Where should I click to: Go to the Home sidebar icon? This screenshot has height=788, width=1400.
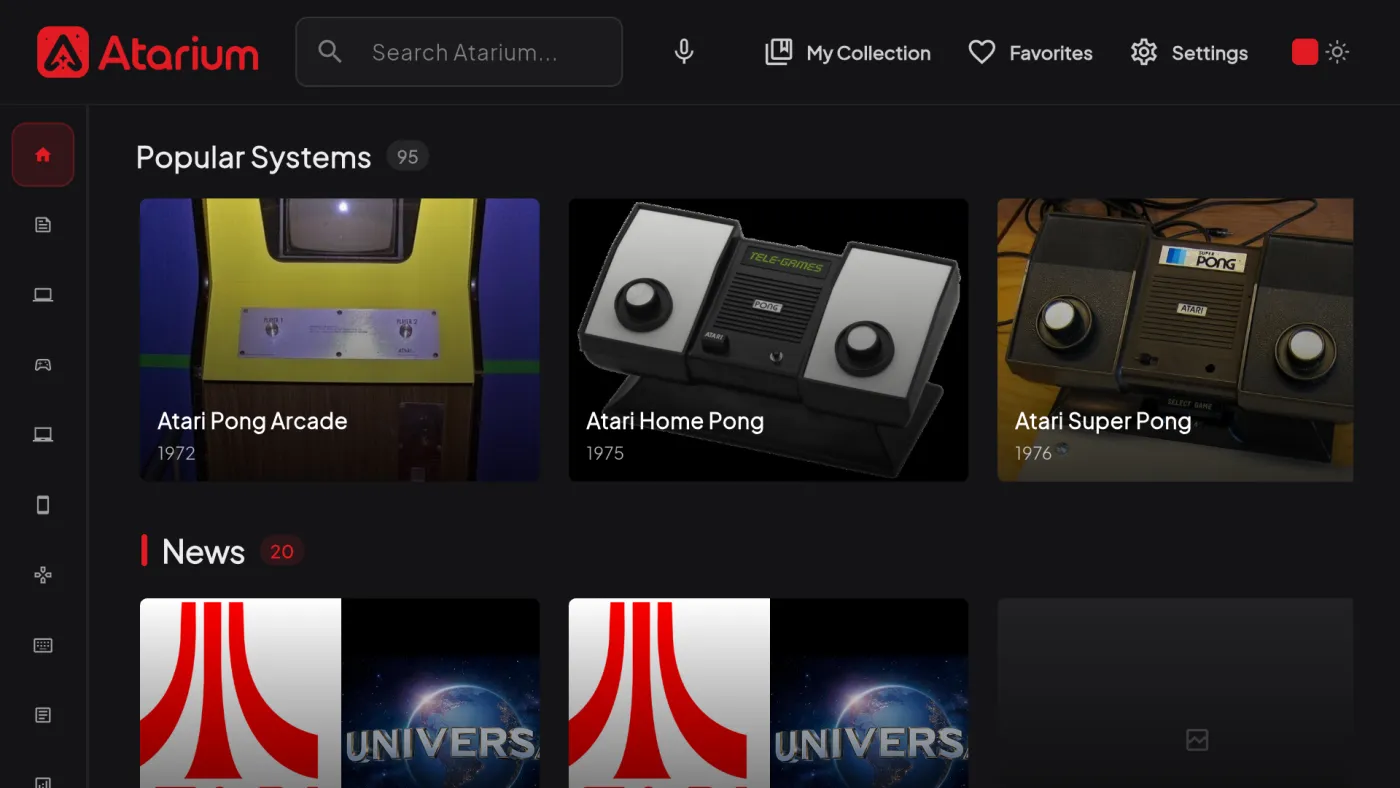43,155
